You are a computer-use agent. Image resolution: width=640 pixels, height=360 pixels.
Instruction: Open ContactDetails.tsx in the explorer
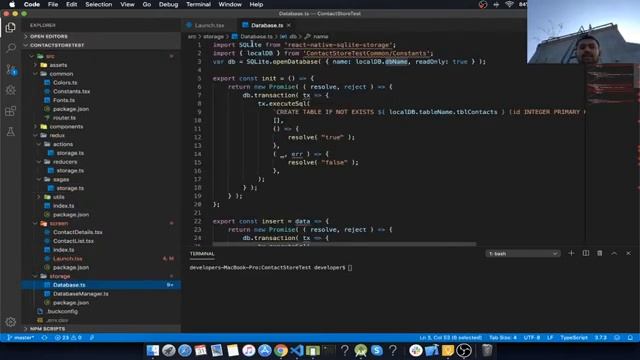coord(78,232)
